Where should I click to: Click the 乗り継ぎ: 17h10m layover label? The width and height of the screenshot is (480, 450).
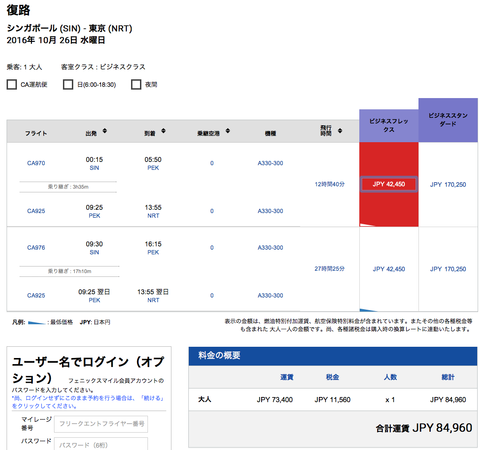coord(69,271)
